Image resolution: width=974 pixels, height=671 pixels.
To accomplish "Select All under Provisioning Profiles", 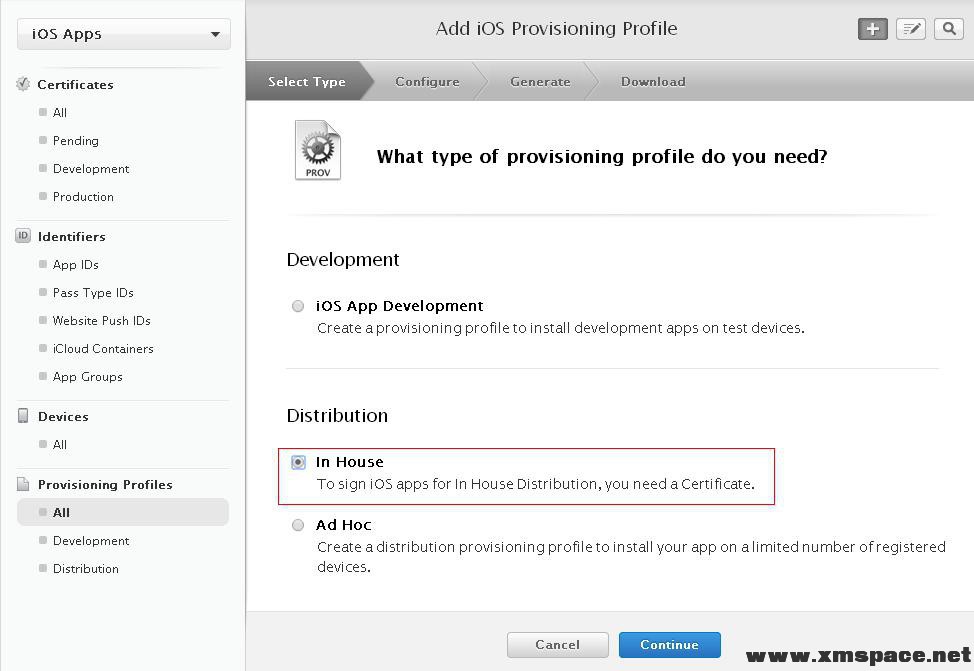I will pyautogui.click(x=123, y=513).
